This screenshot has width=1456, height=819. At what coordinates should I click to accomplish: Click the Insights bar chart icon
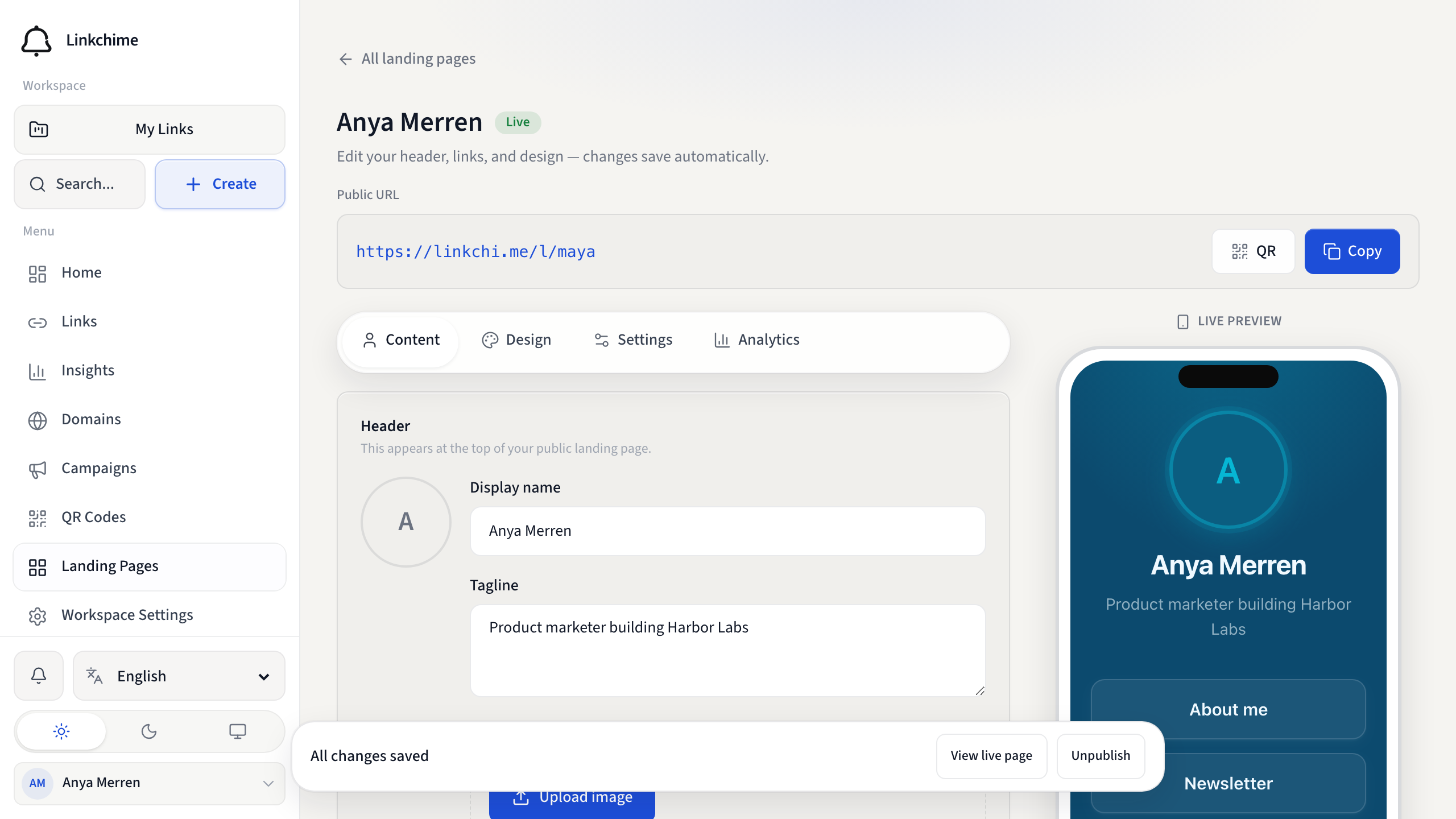(x=38, y=372)
